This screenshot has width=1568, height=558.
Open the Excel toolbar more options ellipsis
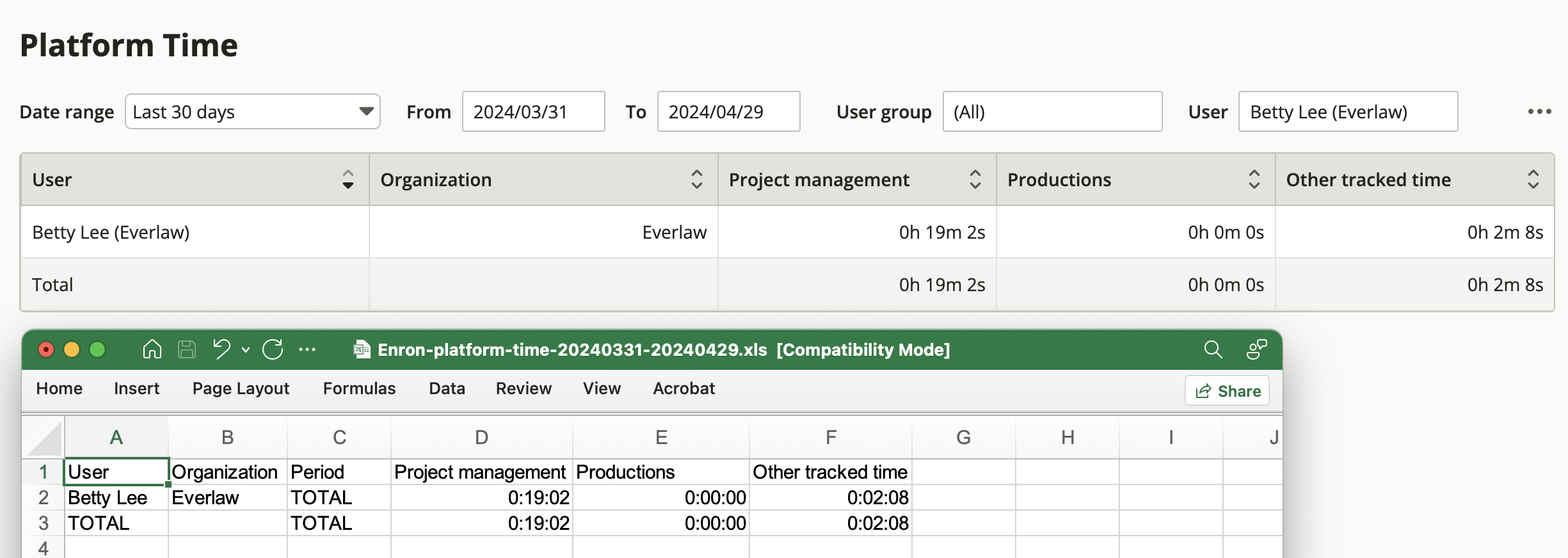pos(307,349)
